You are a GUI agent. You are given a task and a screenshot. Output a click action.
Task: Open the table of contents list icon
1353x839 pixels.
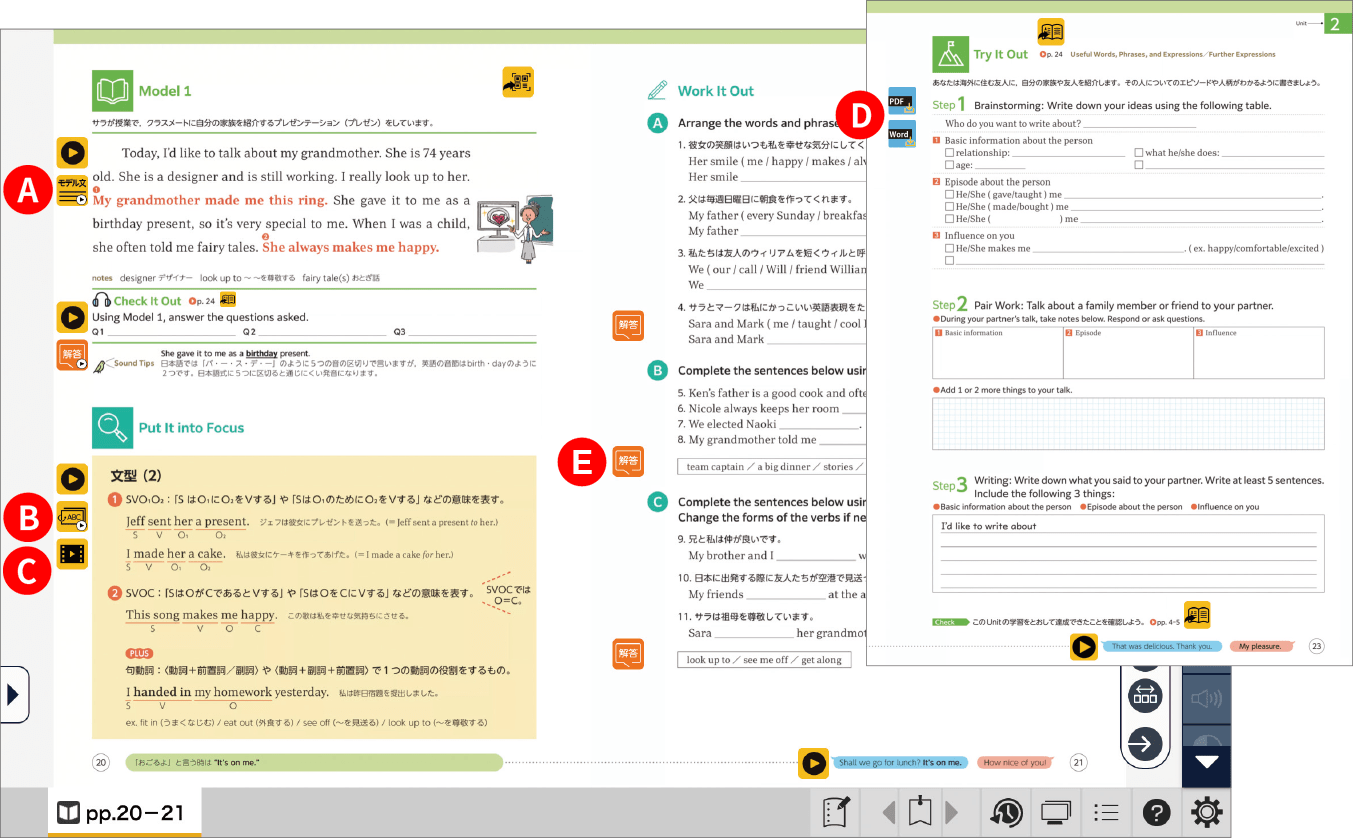[x=1106, y=812]
